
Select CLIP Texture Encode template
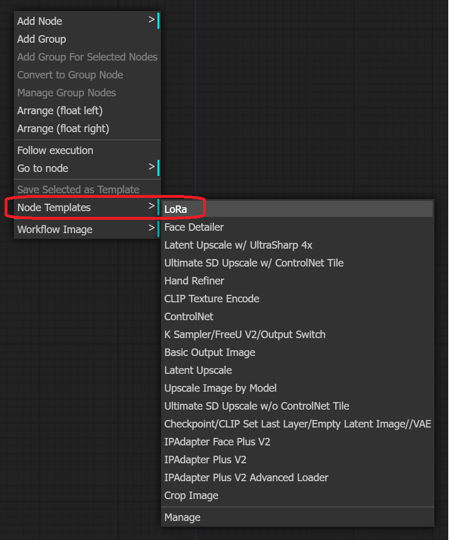(297, 299)
